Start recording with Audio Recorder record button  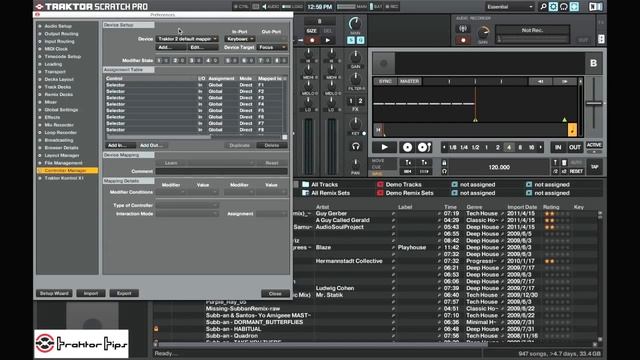(463, 40)
